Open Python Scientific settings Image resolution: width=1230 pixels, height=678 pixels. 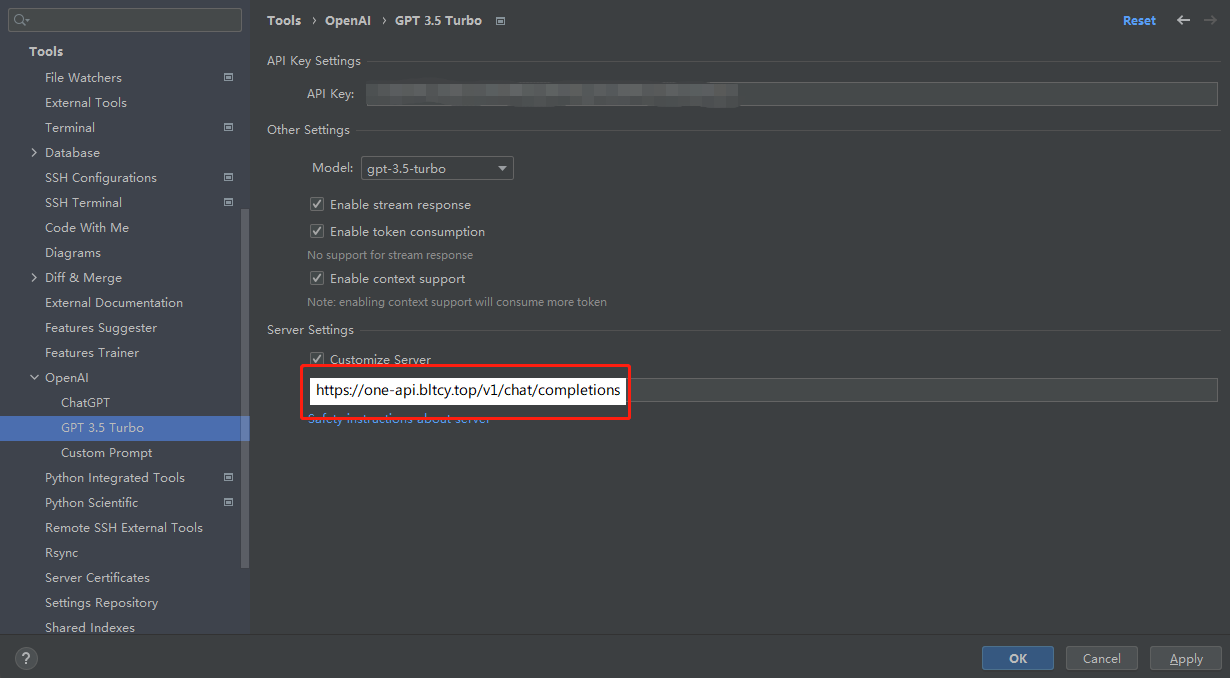[91, 502]
